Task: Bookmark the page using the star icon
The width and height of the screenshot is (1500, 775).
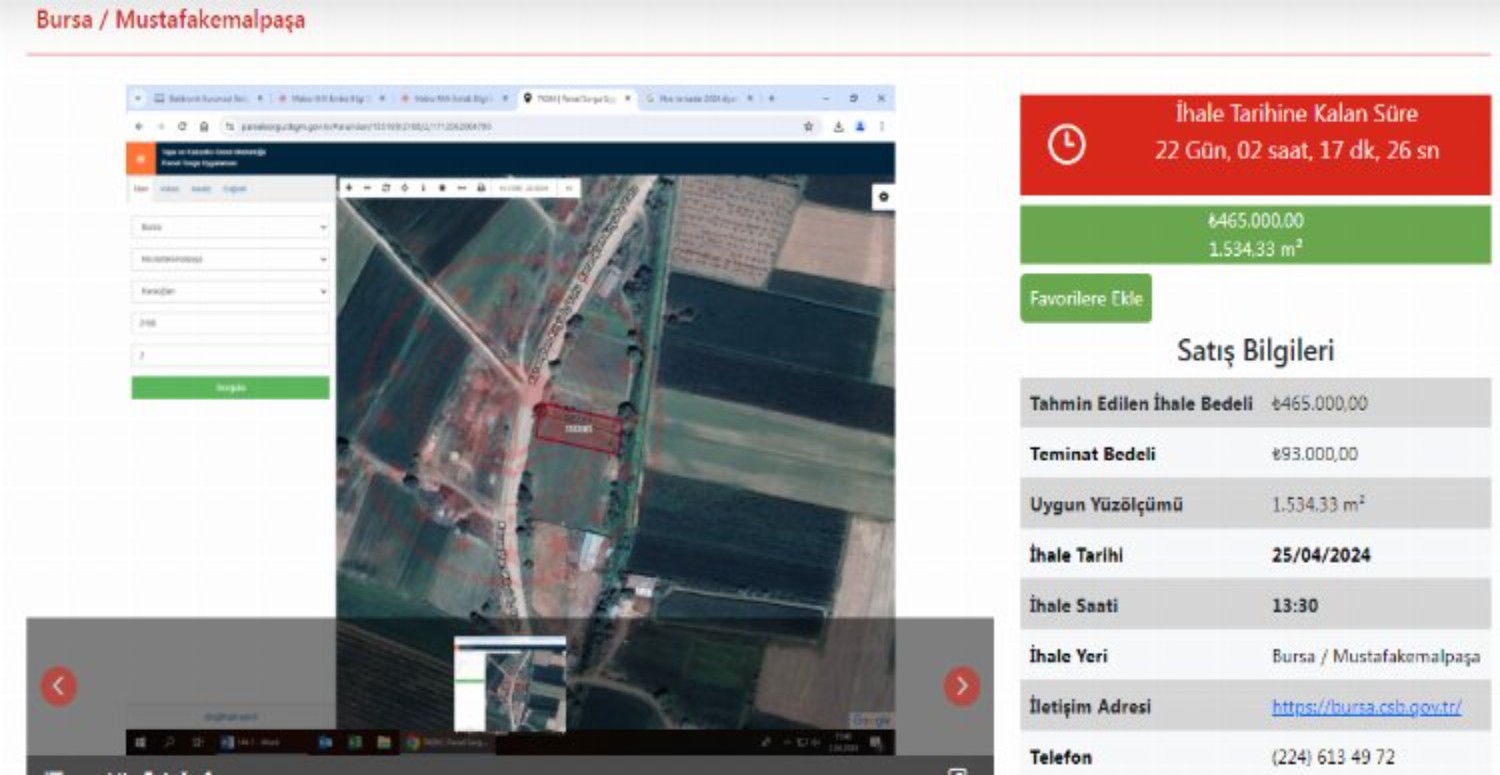Action: click(x=807, y=127)
